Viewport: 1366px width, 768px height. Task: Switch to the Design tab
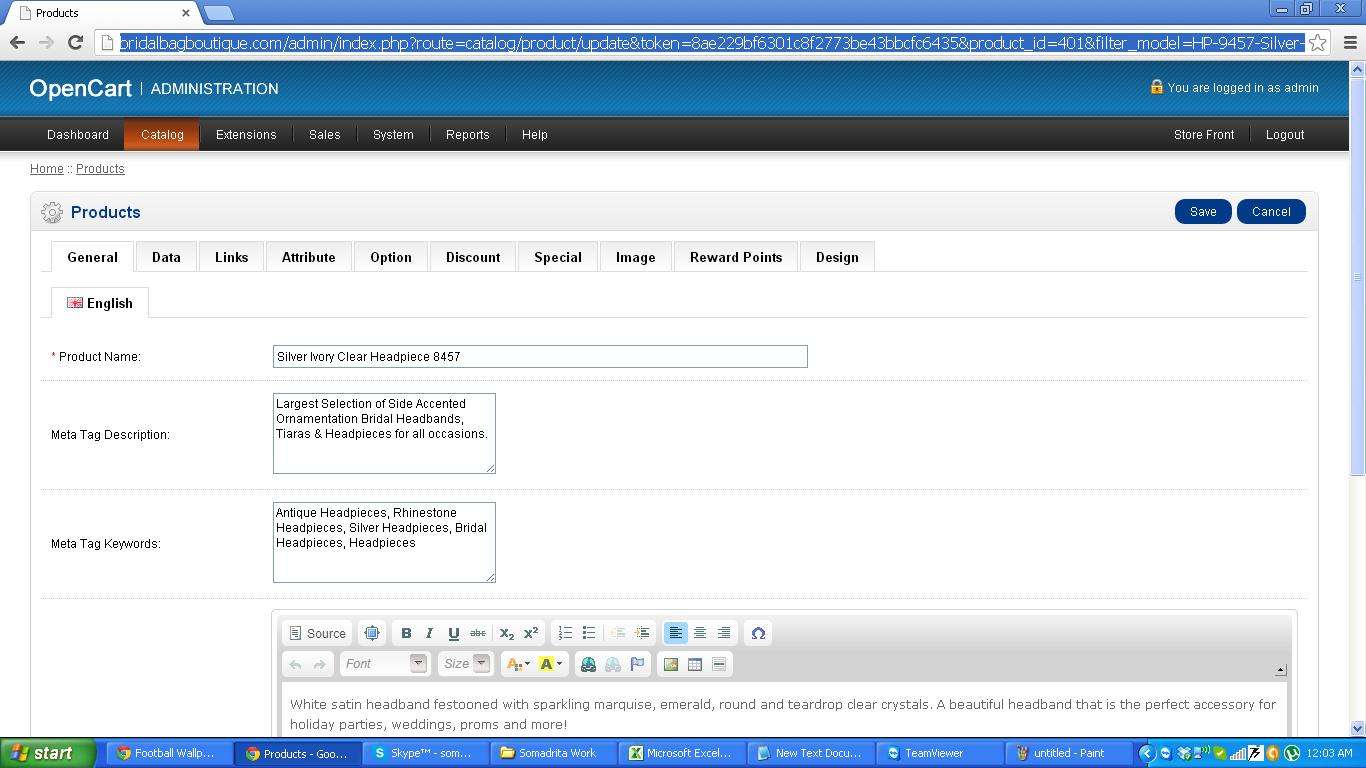(x=837, y=257)
